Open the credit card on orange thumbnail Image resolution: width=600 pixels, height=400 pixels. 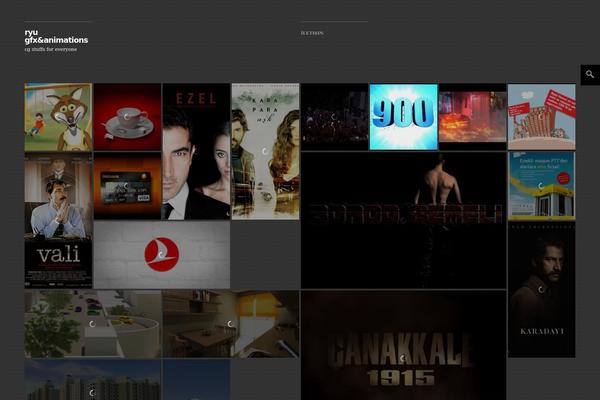(127, 186)
